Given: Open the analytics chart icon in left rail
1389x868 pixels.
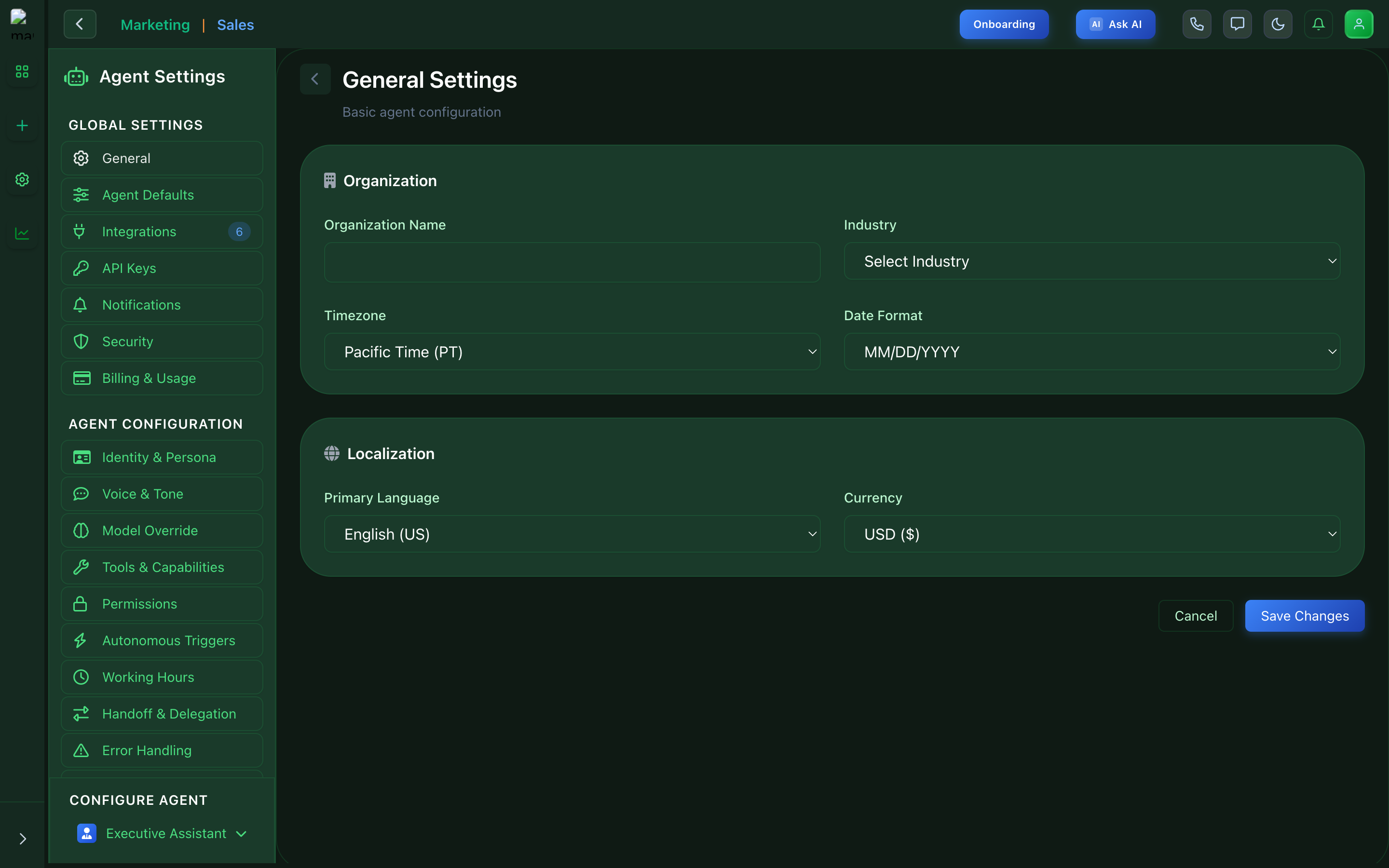Looking at the screenshot, I should pos(22,234).
